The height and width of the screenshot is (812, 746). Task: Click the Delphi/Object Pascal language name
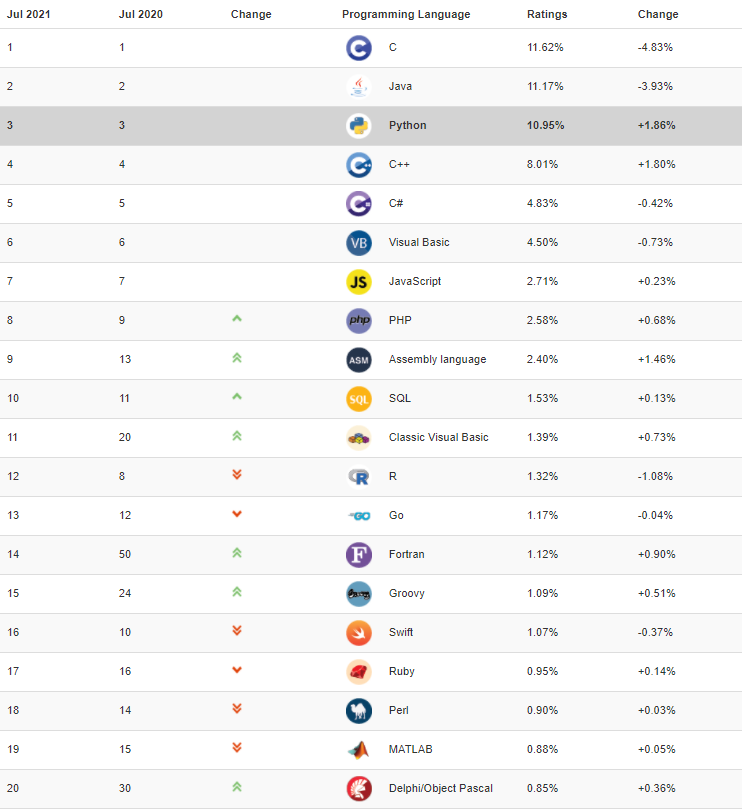440,789
